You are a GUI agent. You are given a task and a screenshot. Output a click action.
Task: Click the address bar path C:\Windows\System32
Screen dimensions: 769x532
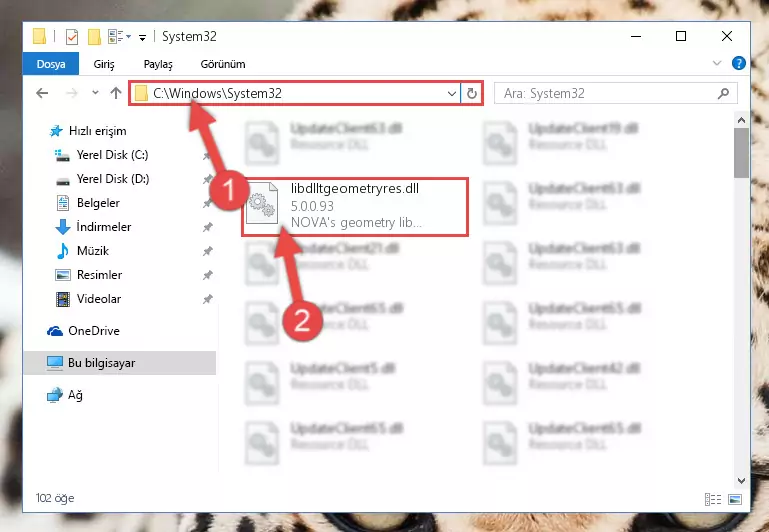(x=217, y=93)
